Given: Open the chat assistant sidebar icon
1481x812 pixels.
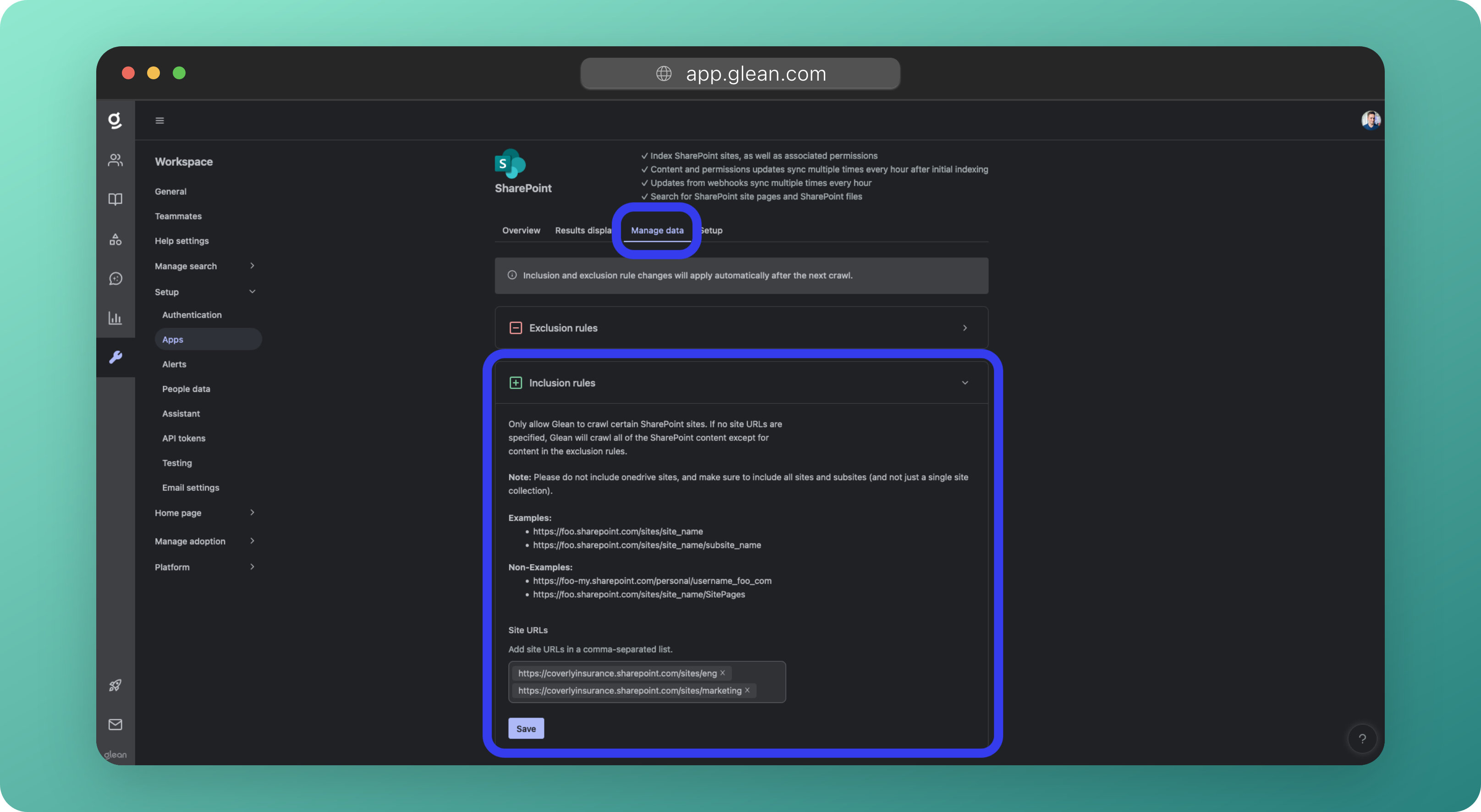Looking at the screenshot, I should point(115,278).
